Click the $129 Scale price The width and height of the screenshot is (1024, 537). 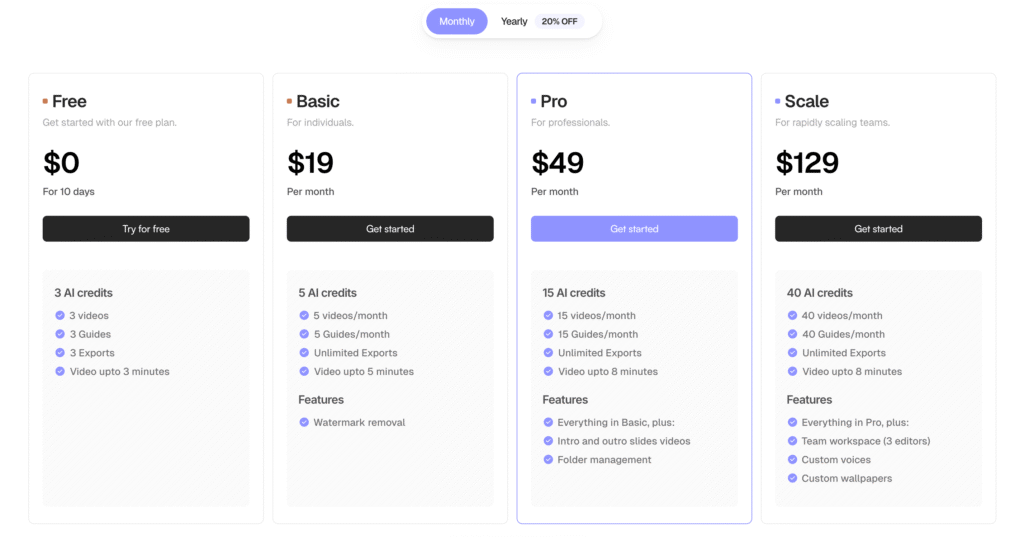807,163
